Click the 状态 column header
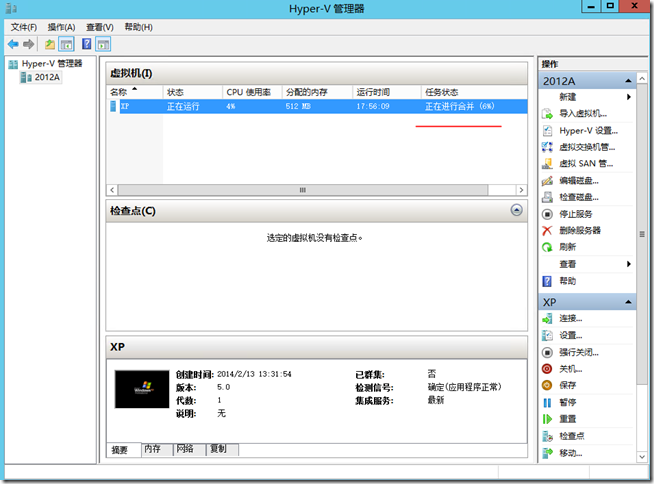The image size is (654, 484). pyautogui.click(x=193, y=92)
